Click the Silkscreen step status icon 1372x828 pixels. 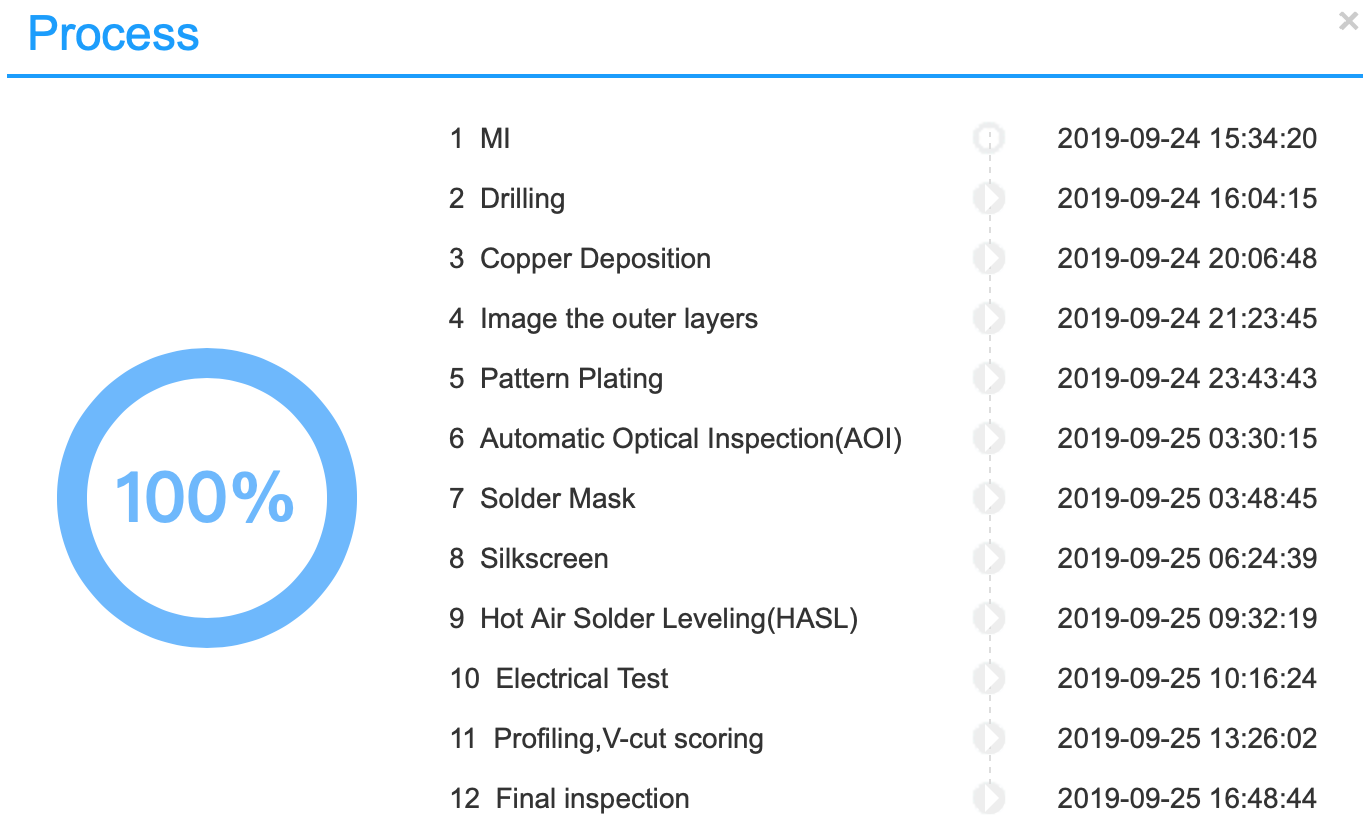tap(989, 558)
